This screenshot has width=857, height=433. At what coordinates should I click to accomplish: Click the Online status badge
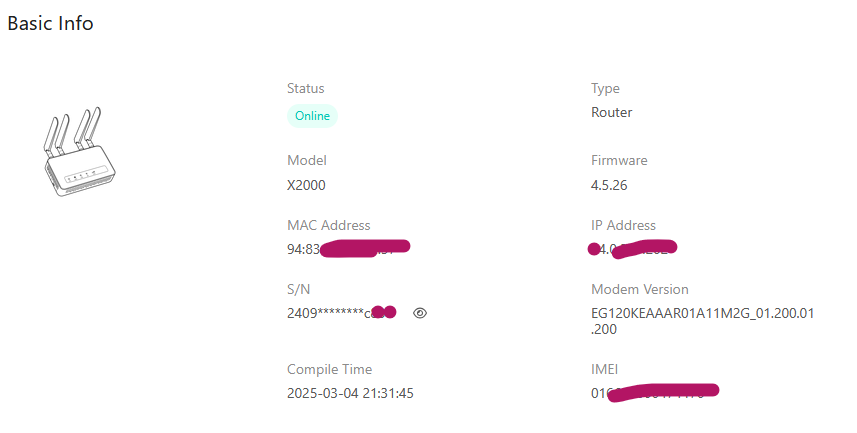313,116
